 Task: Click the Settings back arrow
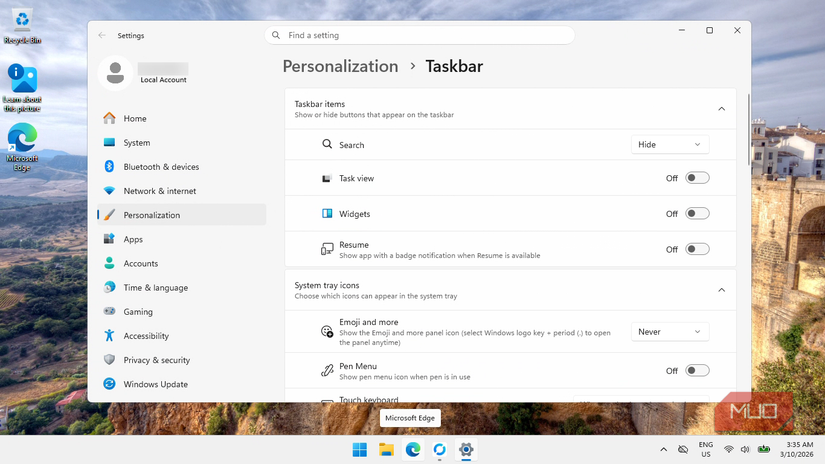(102, 35)
